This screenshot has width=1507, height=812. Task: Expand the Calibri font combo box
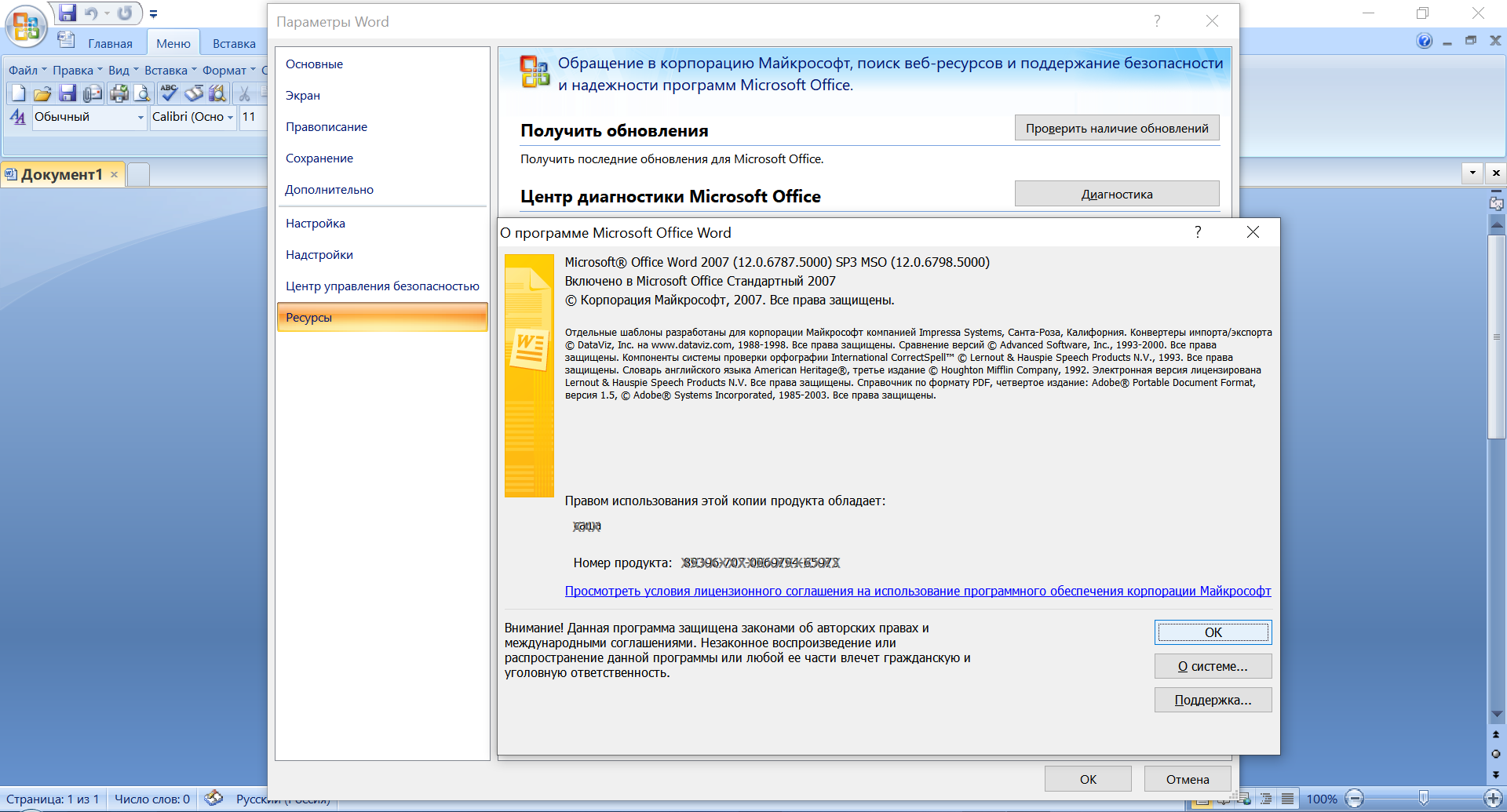[x=230, y=118]
